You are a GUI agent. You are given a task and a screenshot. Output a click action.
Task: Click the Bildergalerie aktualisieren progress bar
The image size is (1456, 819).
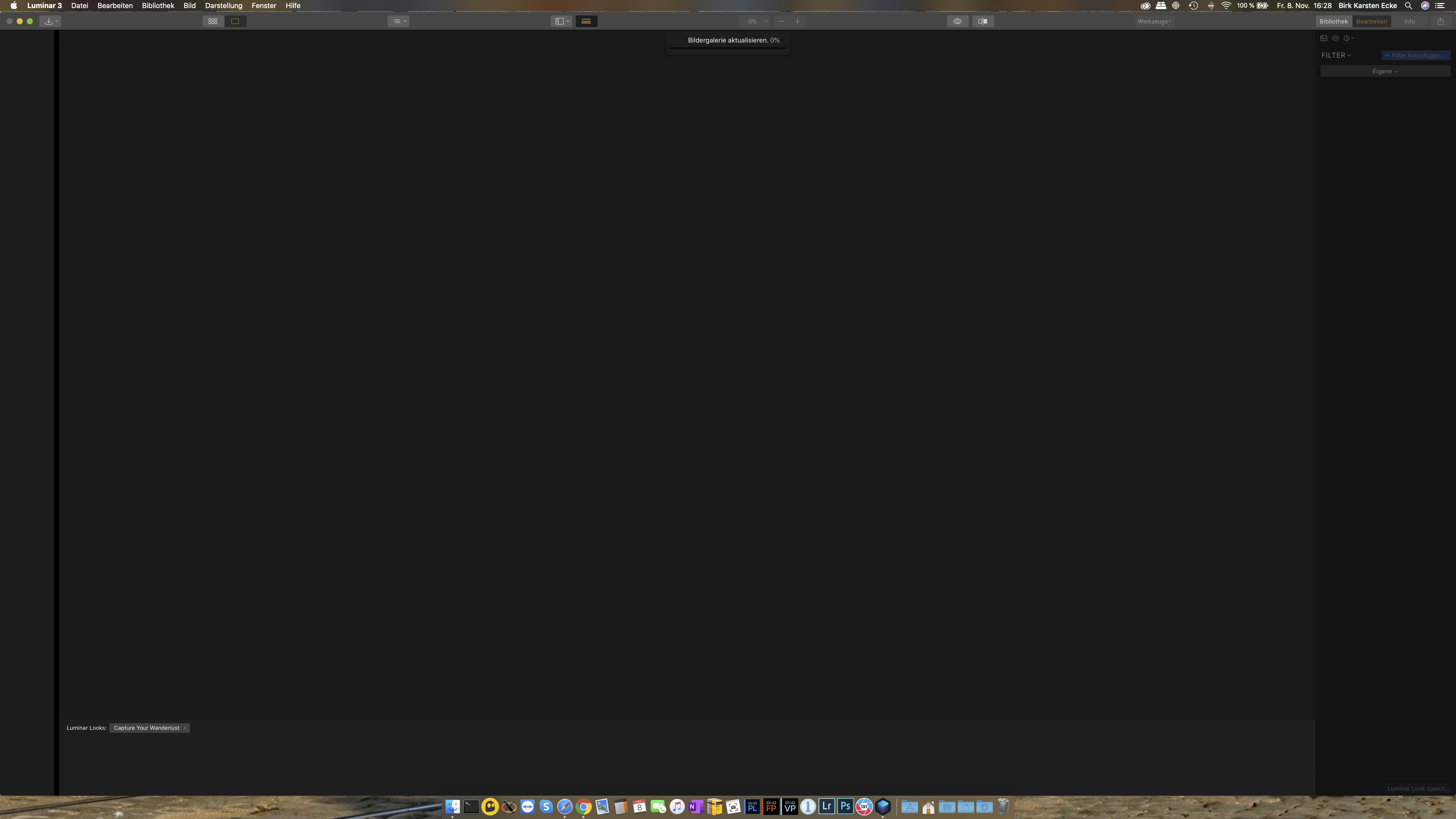[728, 48]
